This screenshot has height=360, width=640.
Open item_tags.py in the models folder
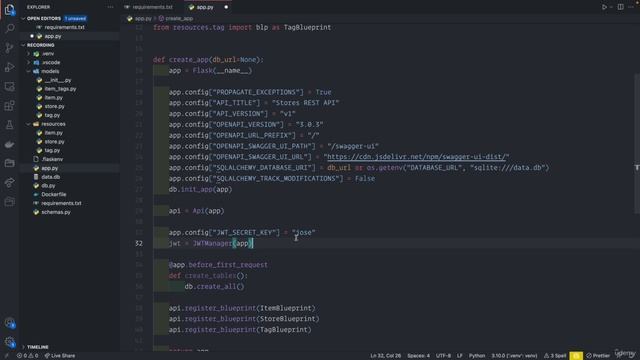click(x=60, y=89)
